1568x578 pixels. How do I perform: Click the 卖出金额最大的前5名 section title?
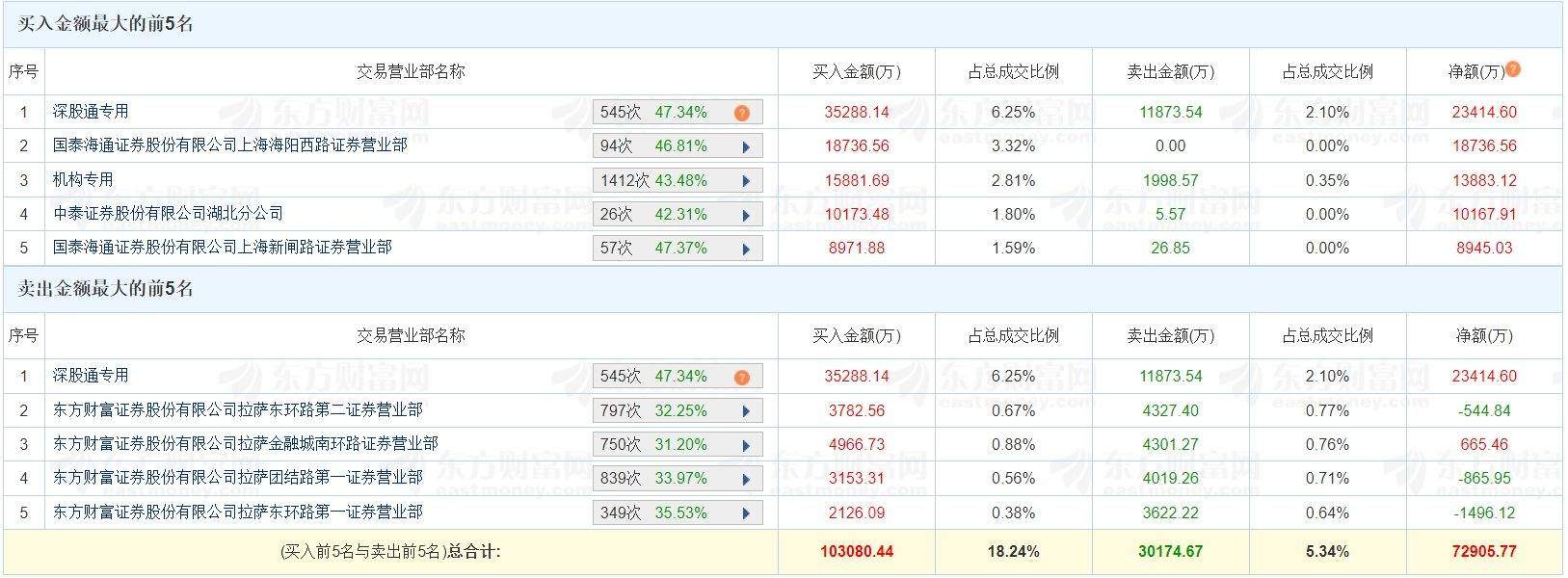(106, 289)
